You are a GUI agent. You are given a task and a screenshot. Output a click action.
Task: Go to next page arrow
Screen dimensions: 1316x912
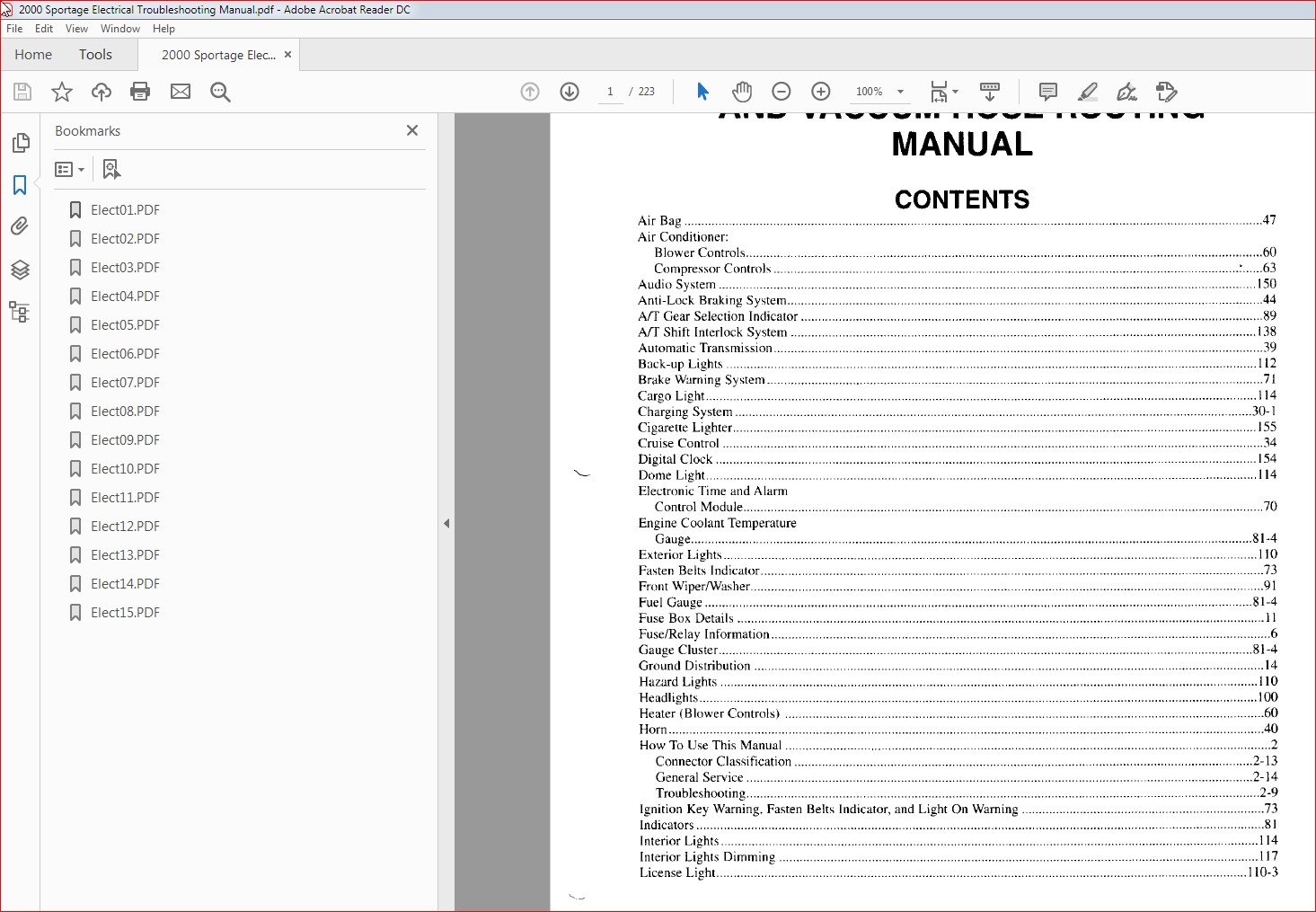coord(570,92)
